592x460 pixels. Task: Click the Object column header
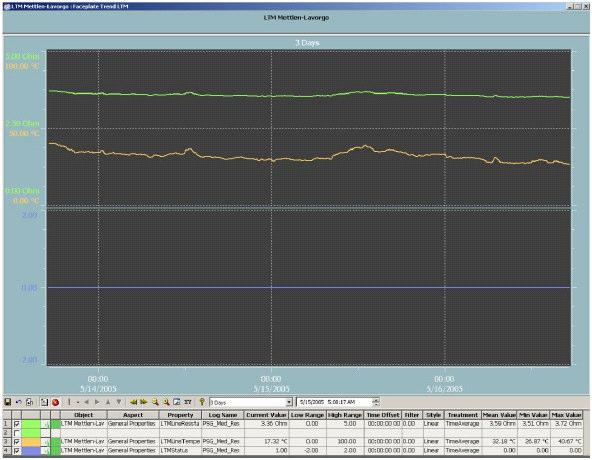[x=84, y=415]
